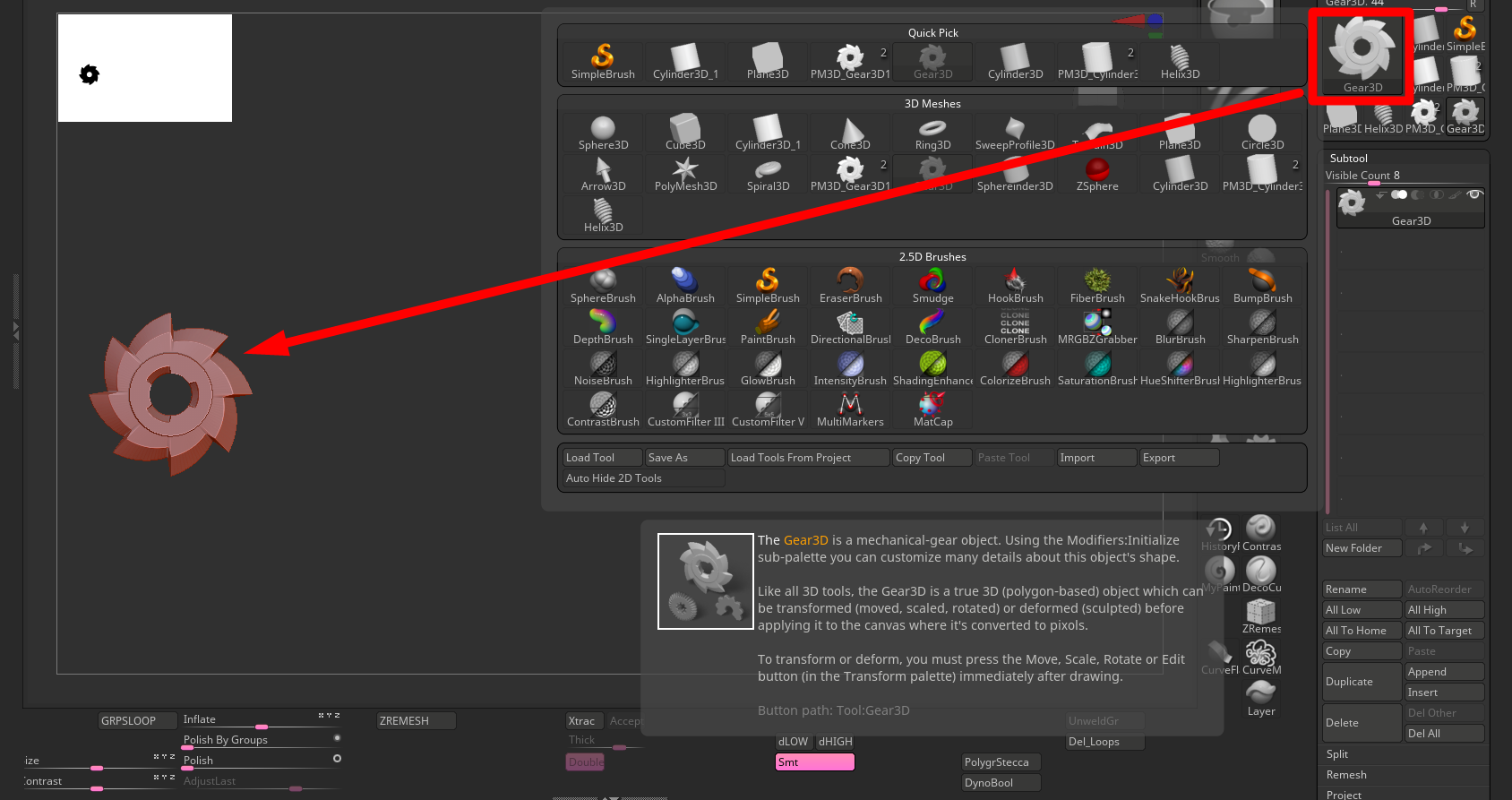Click the Import button
Viewport: 1512px width, 800px height.
[x=1097, y=458]
